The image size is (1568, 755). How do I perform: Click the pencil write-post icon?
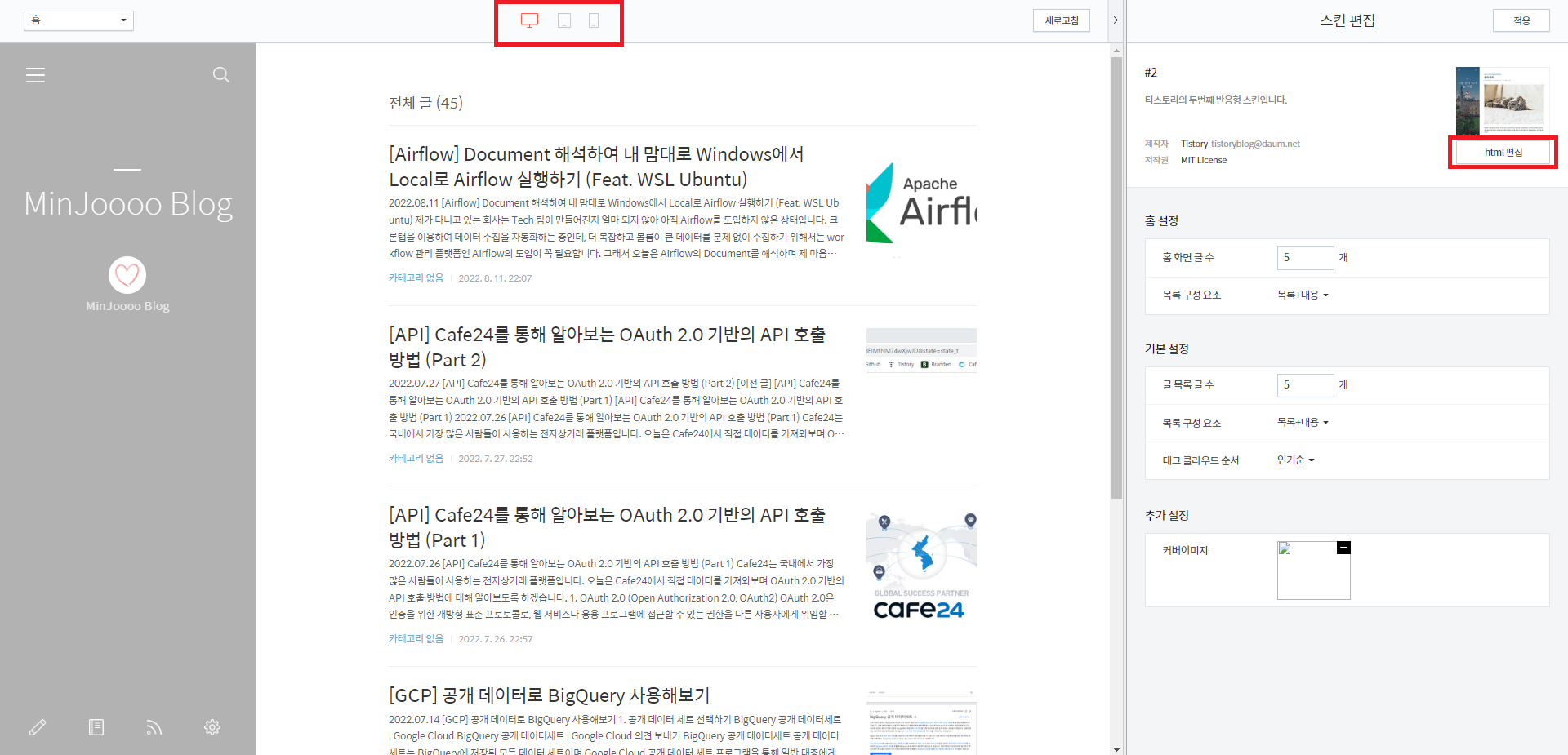click(x=38, y=727)
